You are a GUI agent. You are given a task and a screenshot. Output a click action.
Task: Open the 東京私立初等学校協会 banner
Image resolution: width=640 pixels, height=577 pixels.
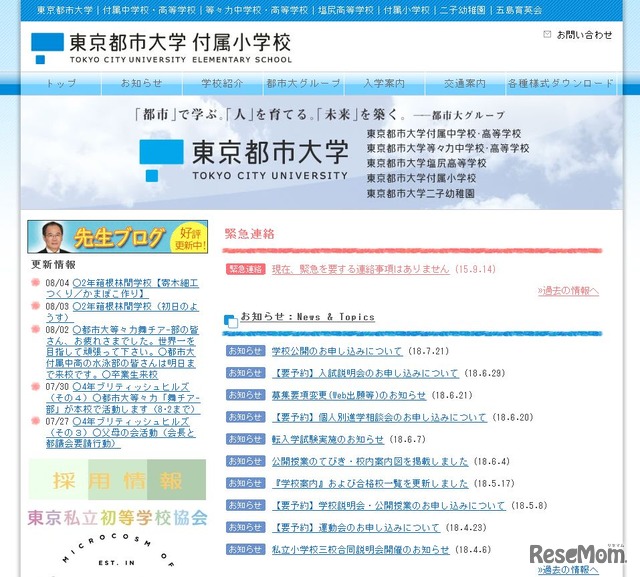click(x=117, y=517)
